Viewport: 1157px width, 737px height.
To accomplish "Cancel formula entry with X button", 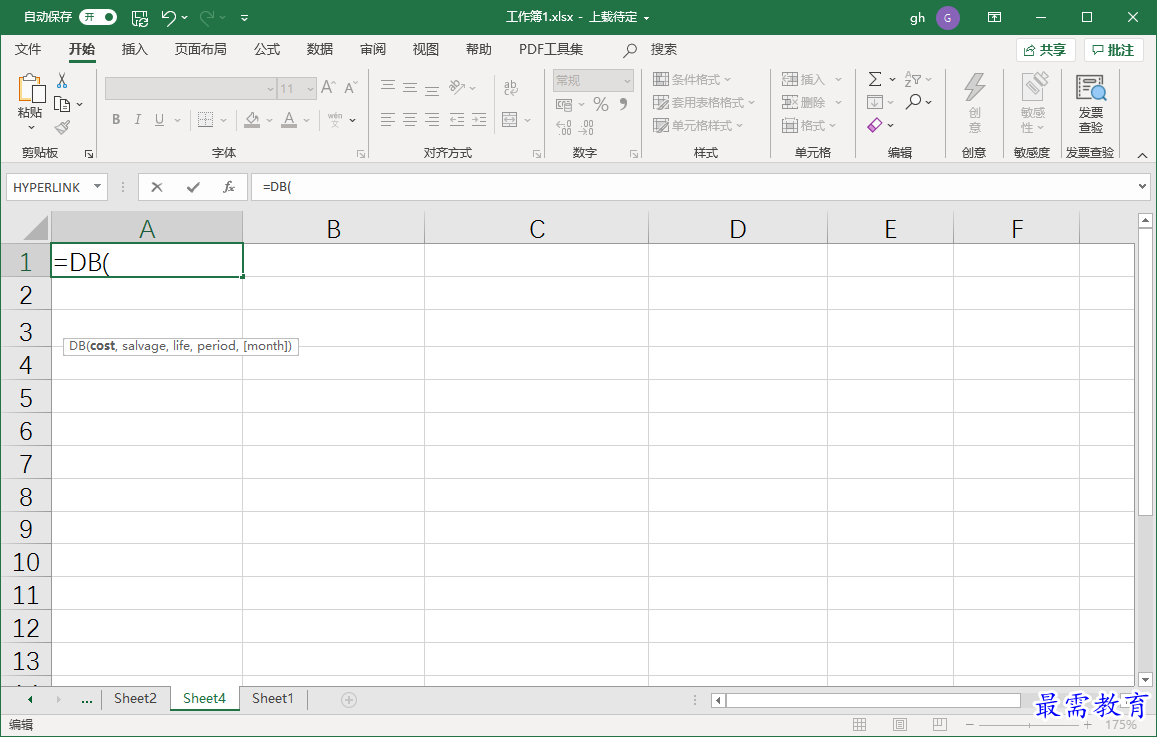I will point(156,187).
